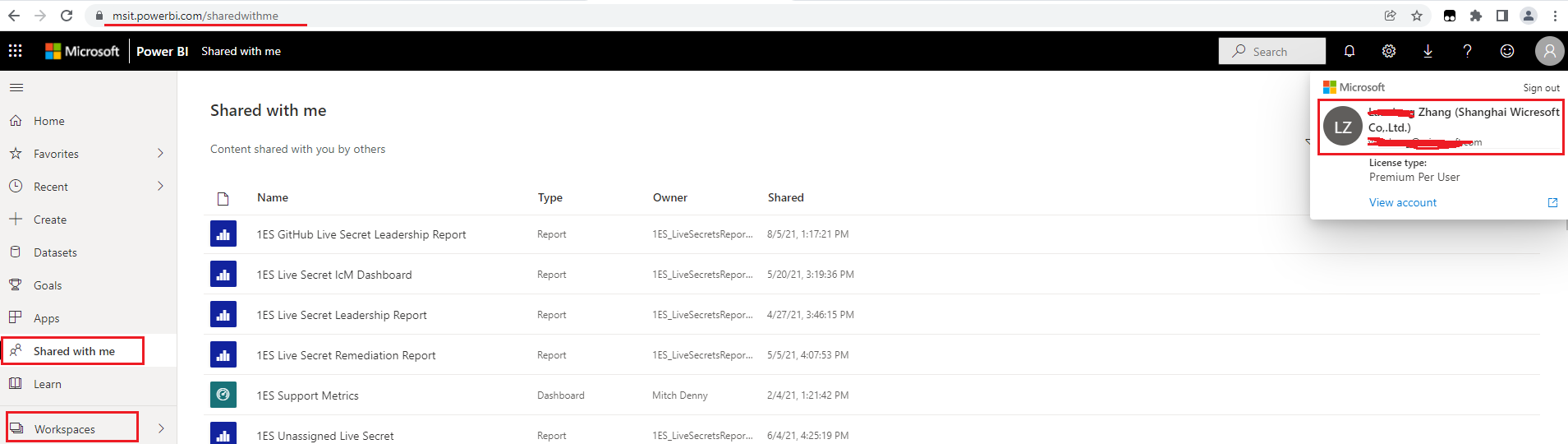Viewport: 1568px width, 444px height.
Task: Expand the Favorites chevron
Action: (x=160, y=153)
